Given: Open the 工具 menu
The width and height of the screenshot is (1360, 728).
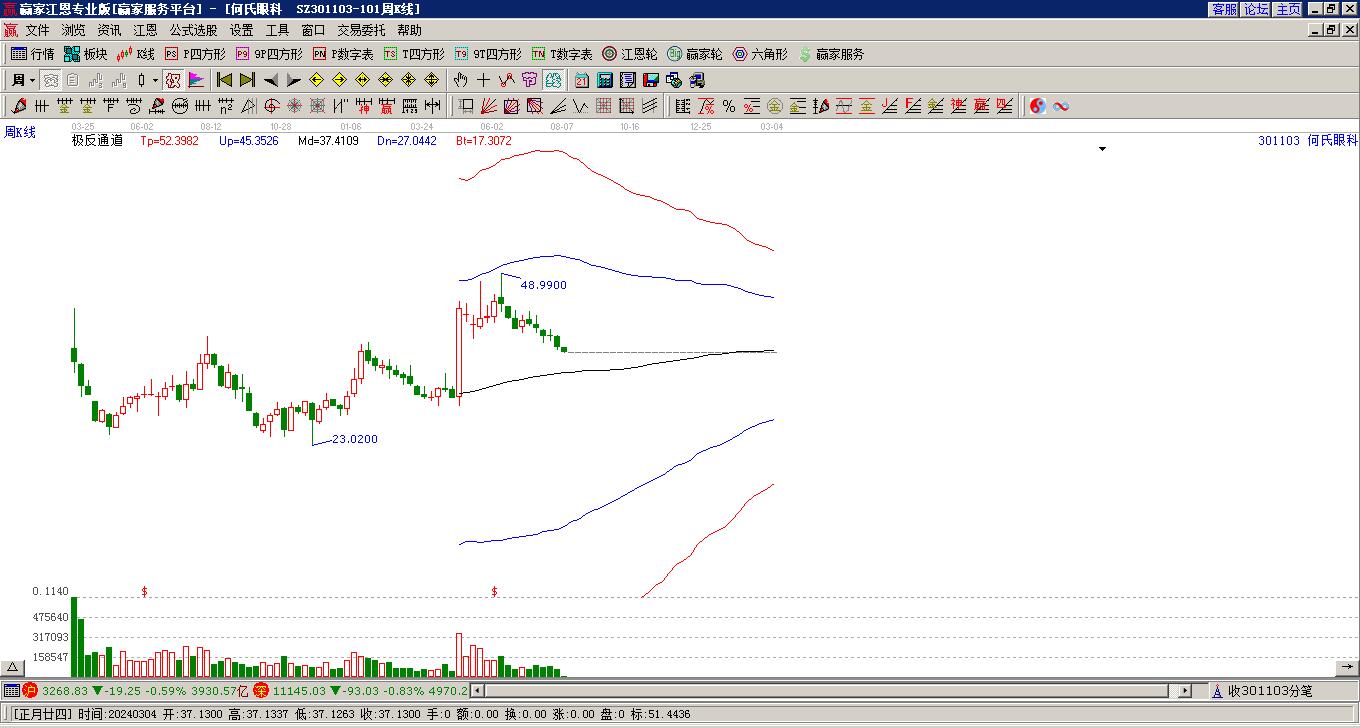Looking at the screenshot, I should (x=277, y=30).
